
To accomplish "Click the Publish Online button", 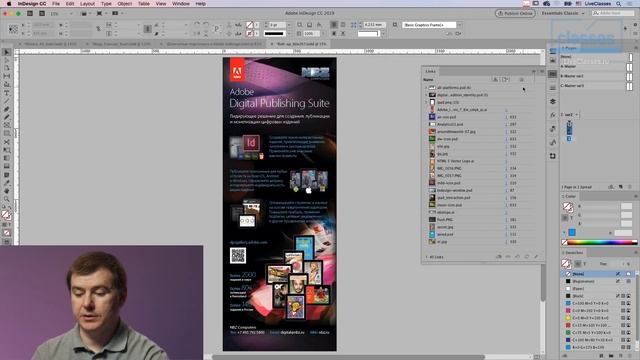I will 515,13.
